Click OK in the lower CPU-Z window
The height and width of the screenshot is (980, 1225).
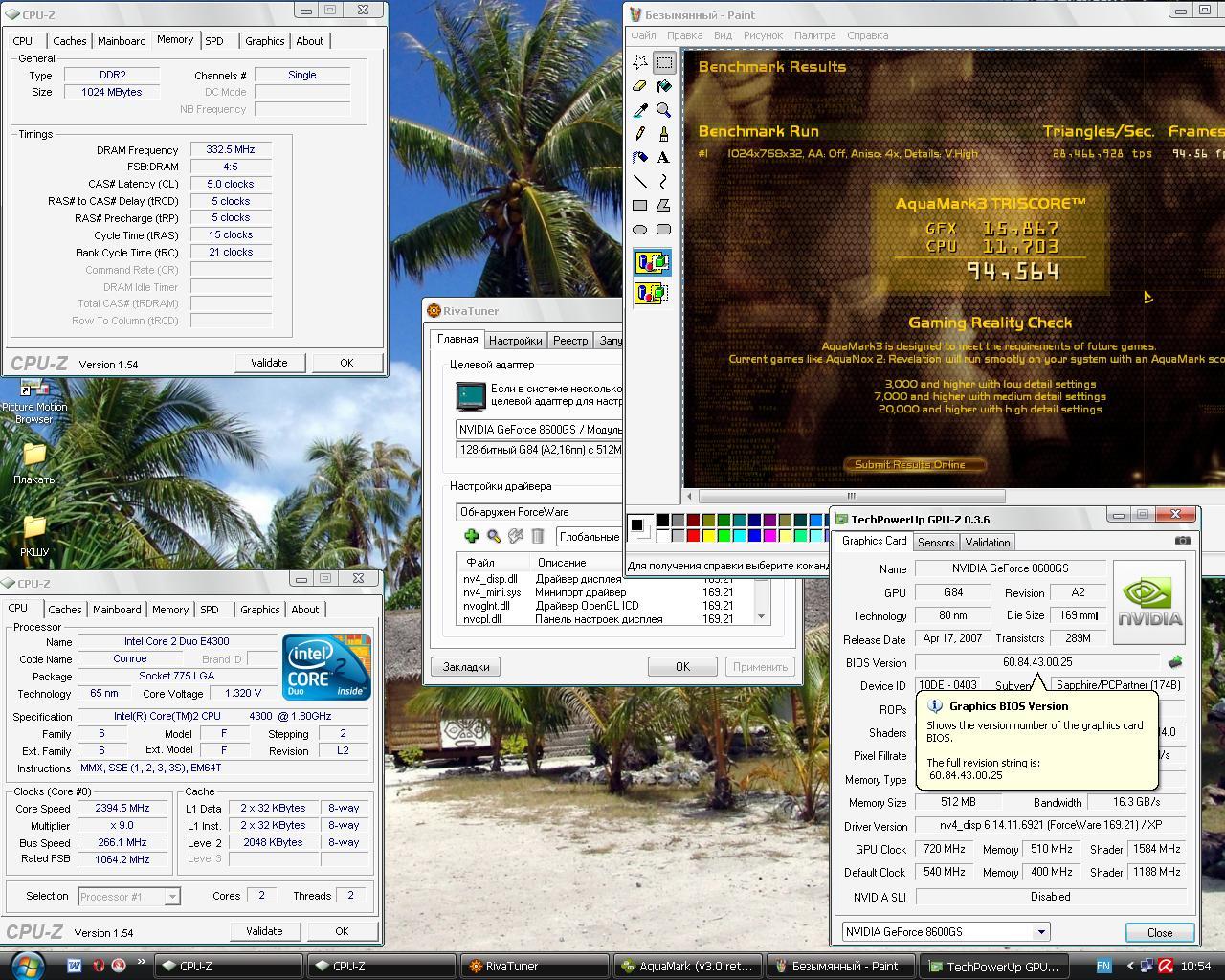coord(342,931)
